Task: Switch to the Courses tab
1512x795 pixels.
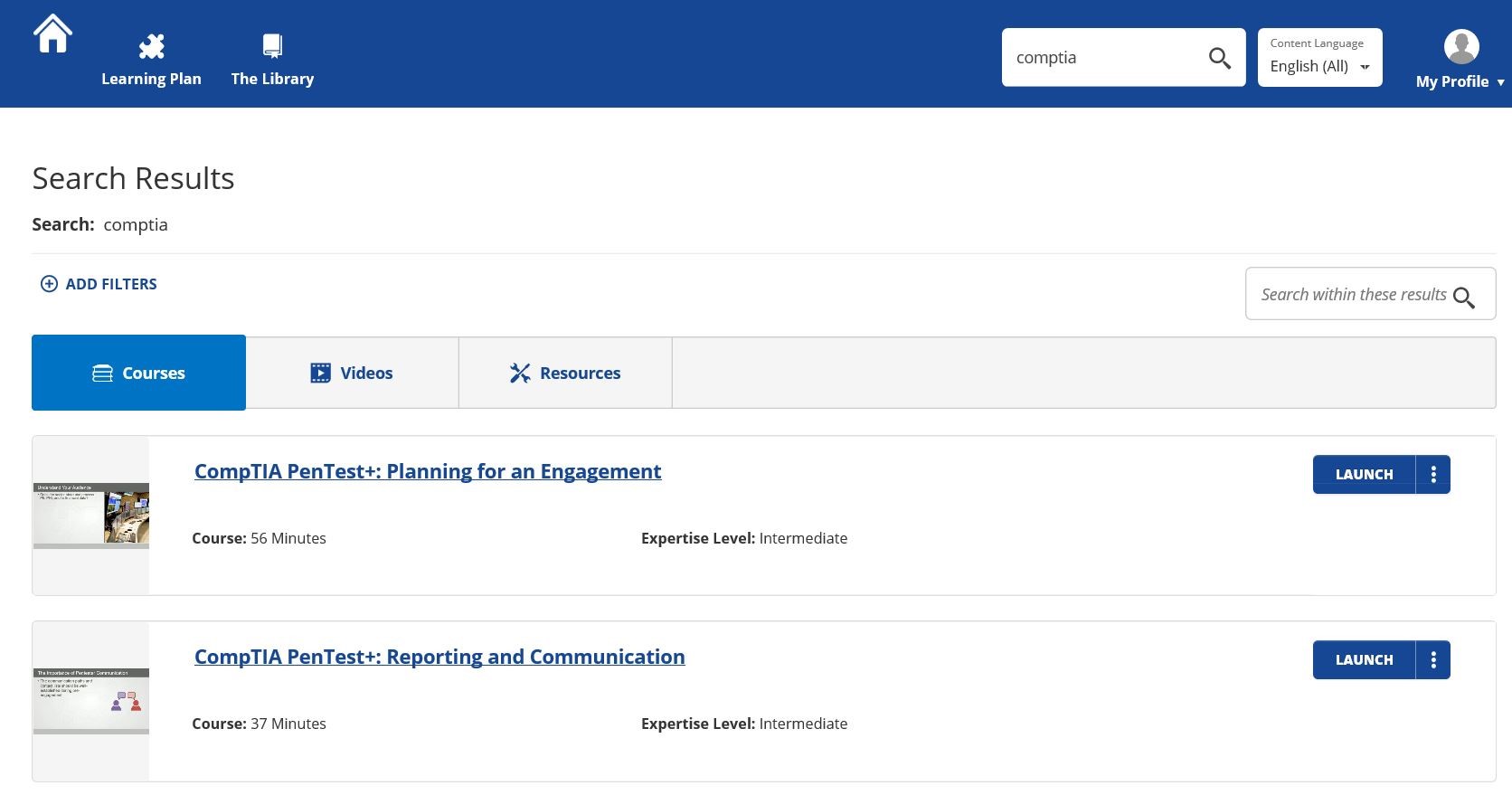Action: tap(138, 373)
